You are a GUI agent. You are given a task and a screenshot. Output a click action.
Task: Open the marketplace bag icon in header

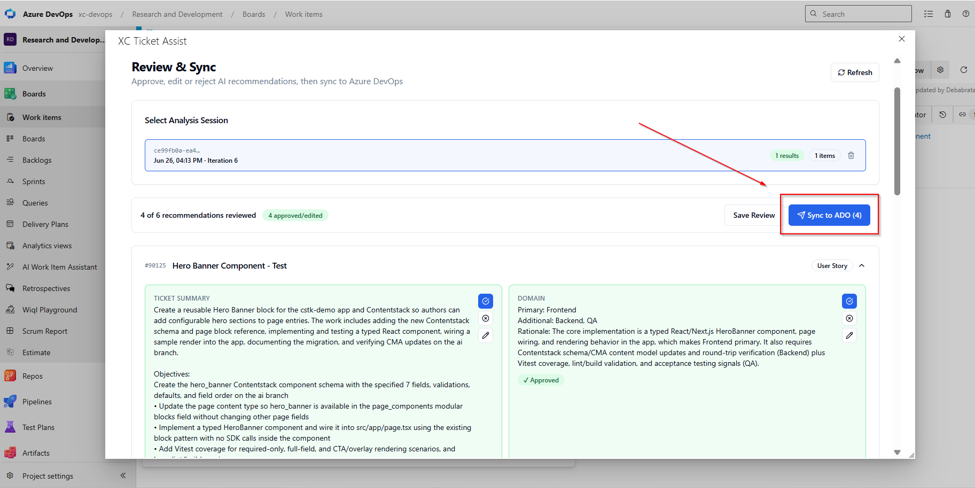tap(948, 14)
